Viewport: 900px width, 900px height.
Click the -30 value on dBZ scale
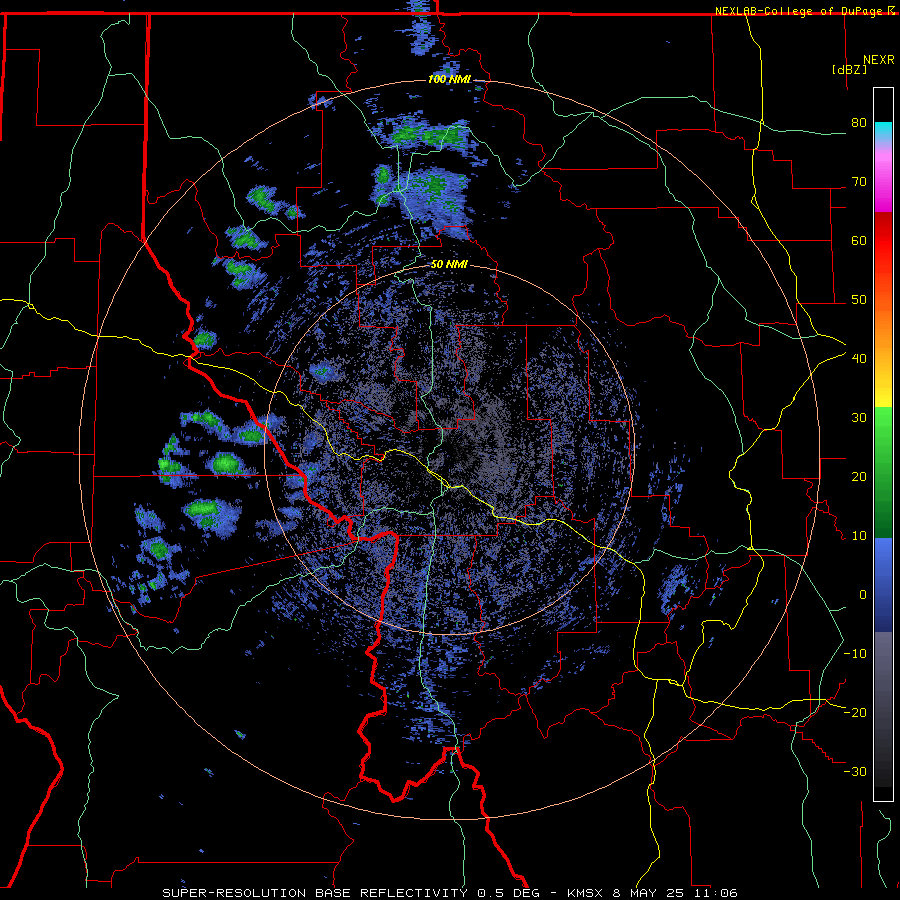(x=855, y=772)
